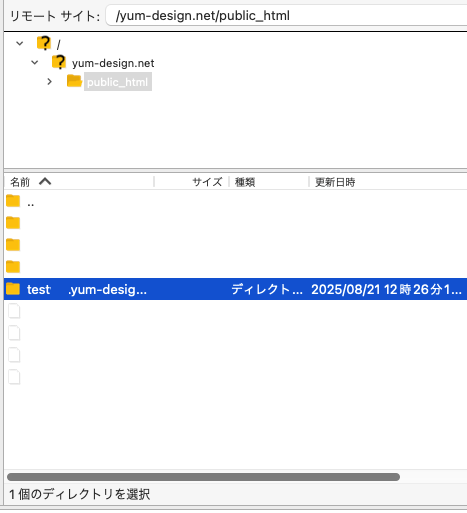Select yum-design.net in the directory tree
The image size is (467, 513).
point(113,63)
